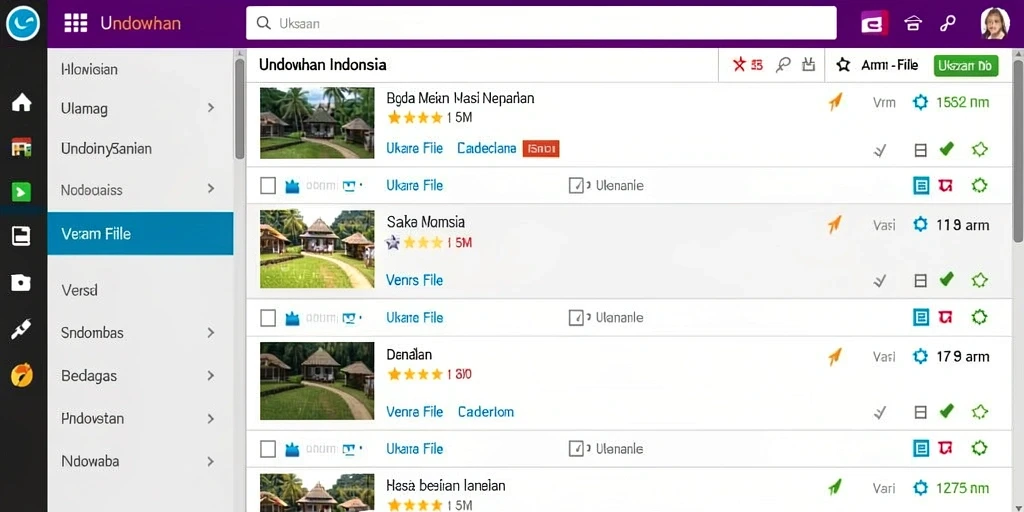The width and height of the screenshot is (1024, 512).
Task: Click the magenta box icon in header
Action: point(874,24)
